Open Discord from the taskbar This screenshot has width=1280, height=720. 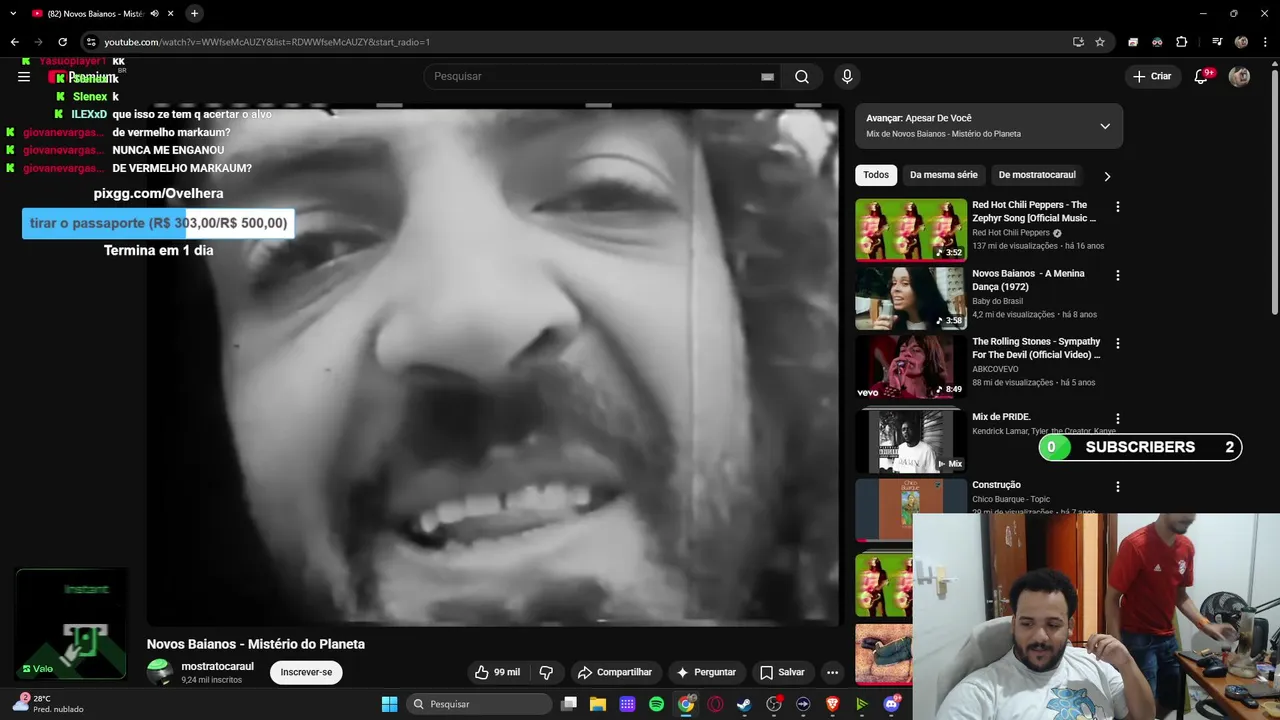(x=891, y=704)
